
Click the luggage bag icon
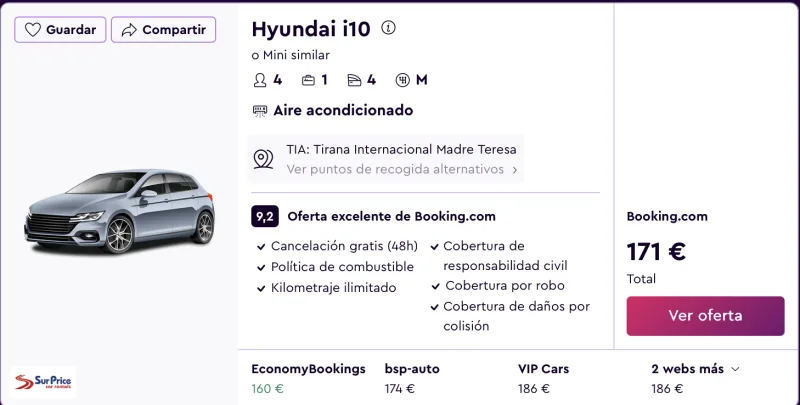[308, 80]
